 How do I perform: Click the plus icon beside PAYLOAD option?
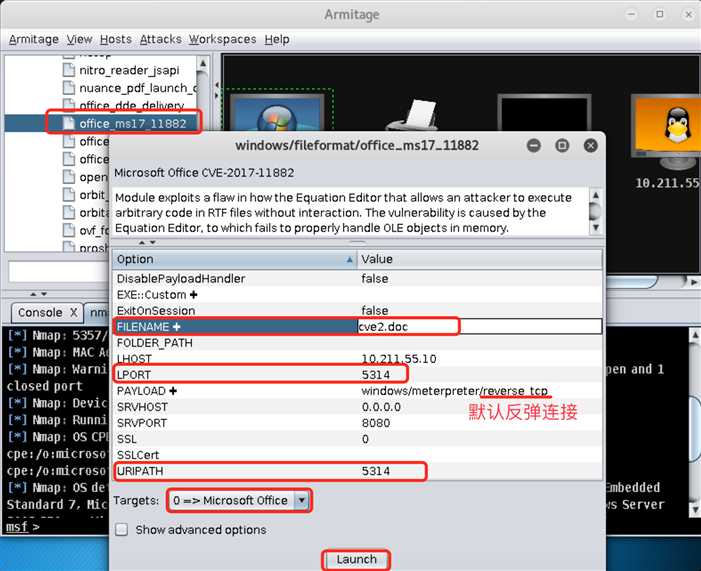click(173, 391)
